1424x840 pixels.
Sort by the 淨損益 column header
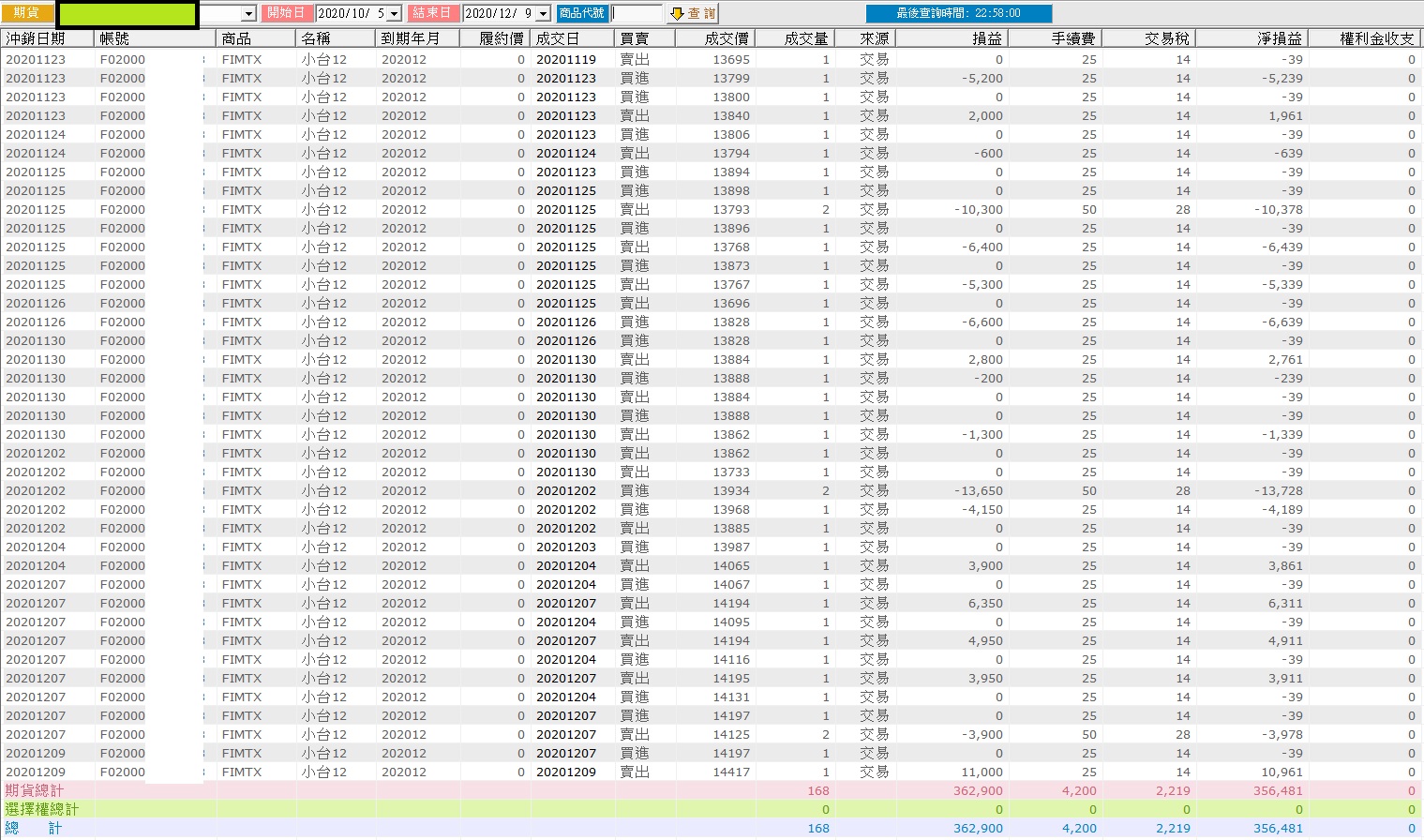click(1251, 38)
